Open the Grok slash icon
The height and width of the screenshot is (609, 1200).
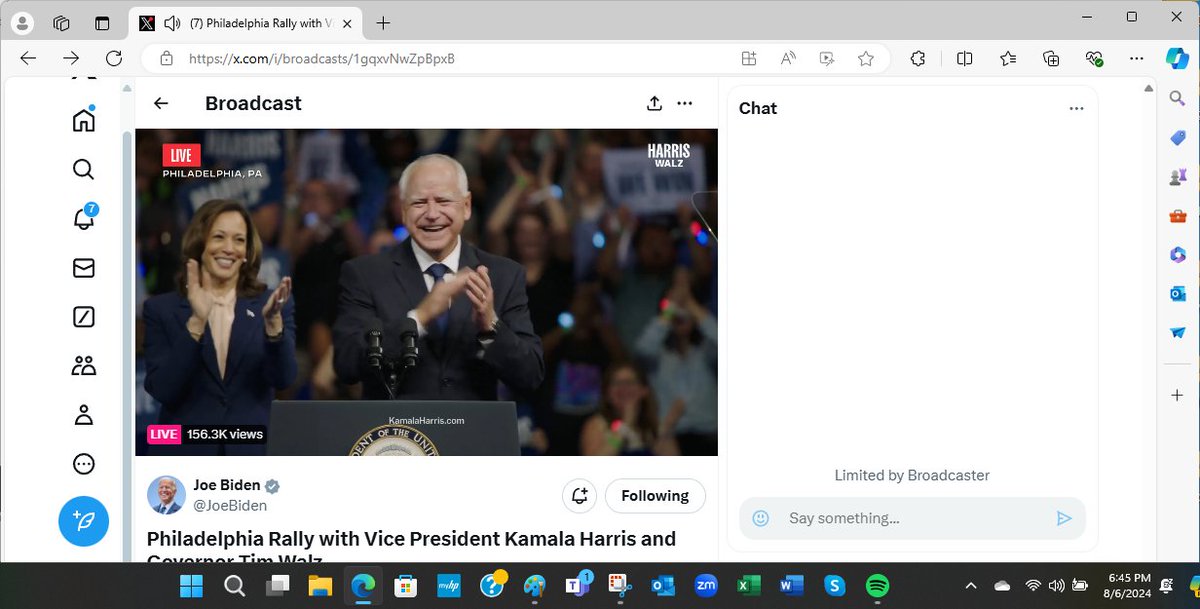tap(84, 317)
